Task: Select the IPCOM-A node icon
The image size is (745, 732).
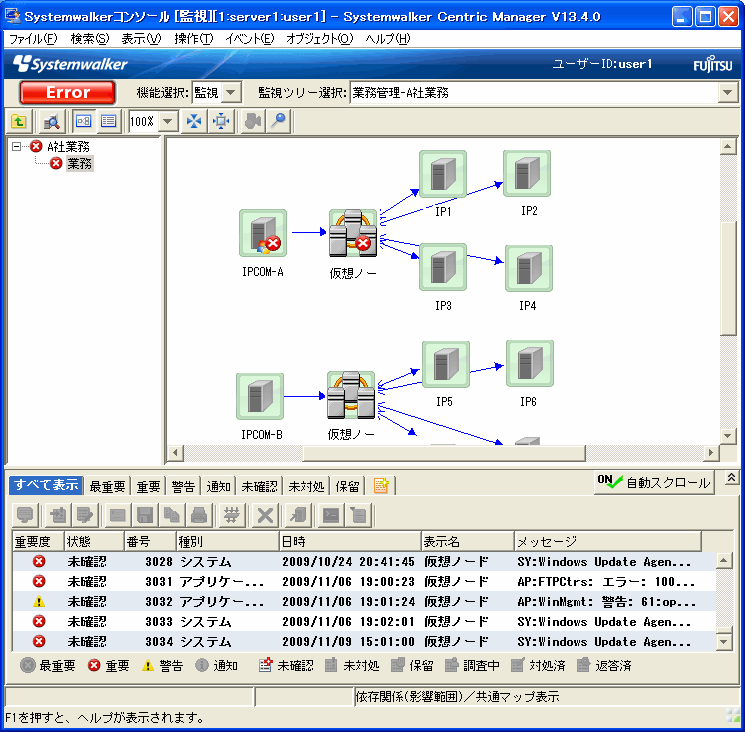Action: [263, 233]
